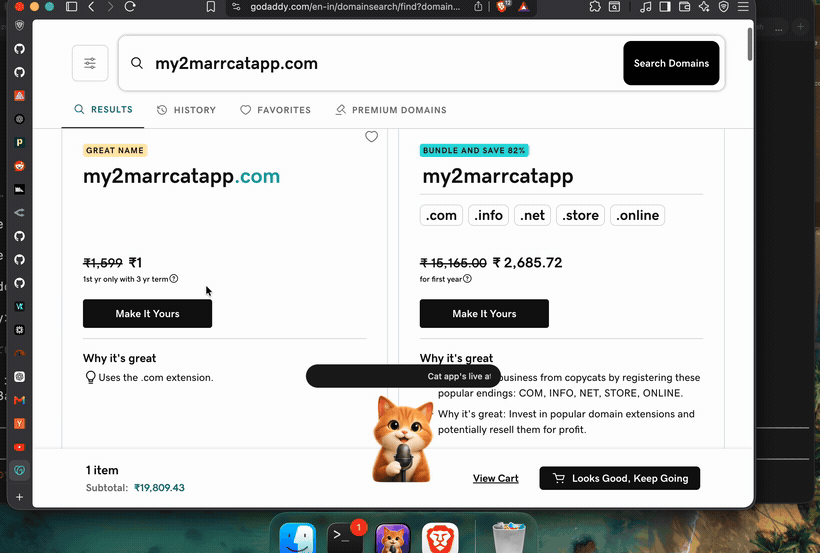Bookmark this page with the bookmark icon
The width and height of the screenshot is (820, 553).
211,7
